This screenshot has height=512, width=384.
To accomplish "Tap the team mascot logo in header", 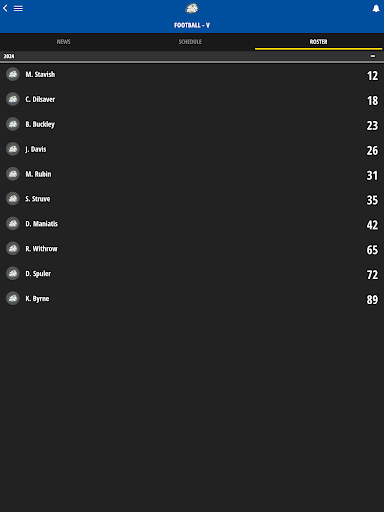I will click(192, 9).
